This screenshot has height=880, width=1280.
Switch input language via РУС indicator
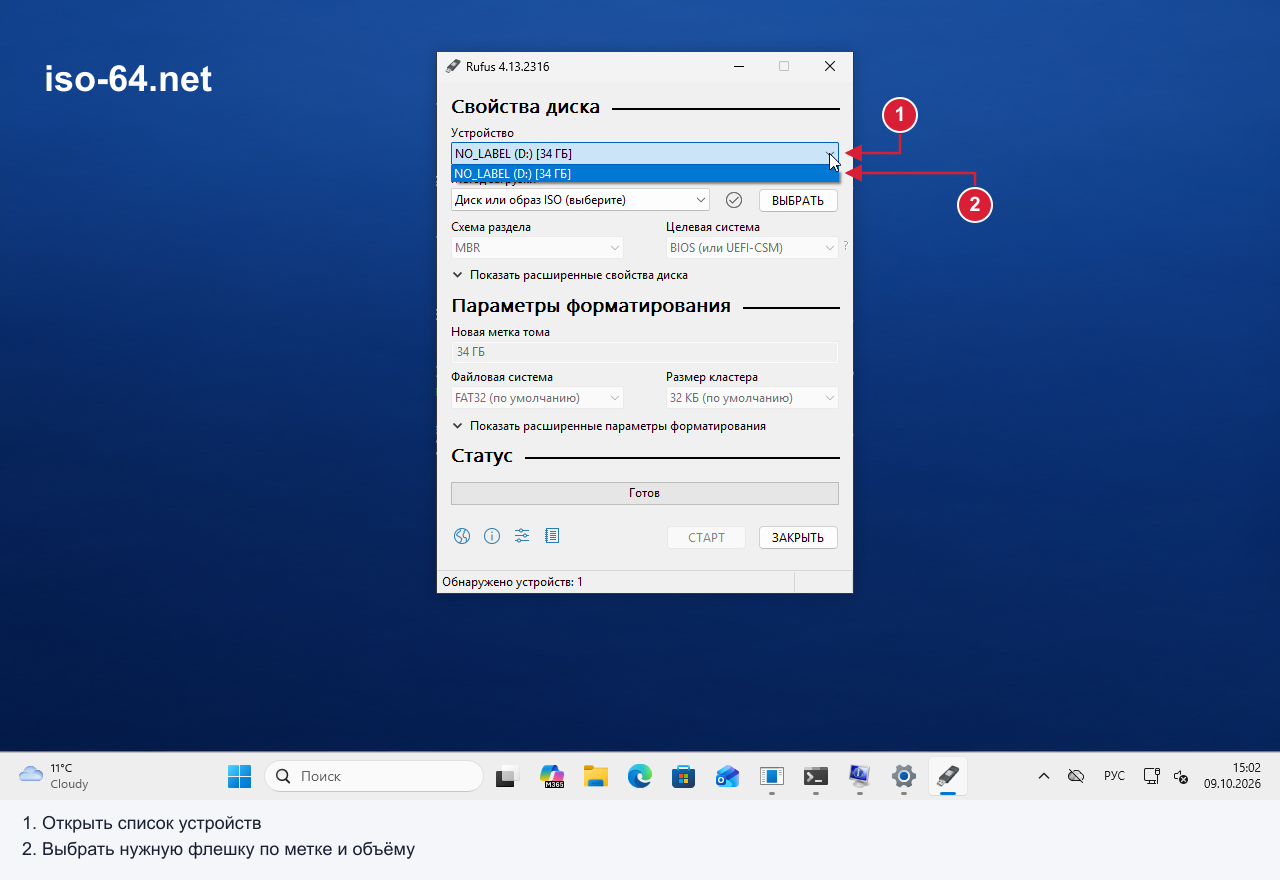tap(1114, 776)
